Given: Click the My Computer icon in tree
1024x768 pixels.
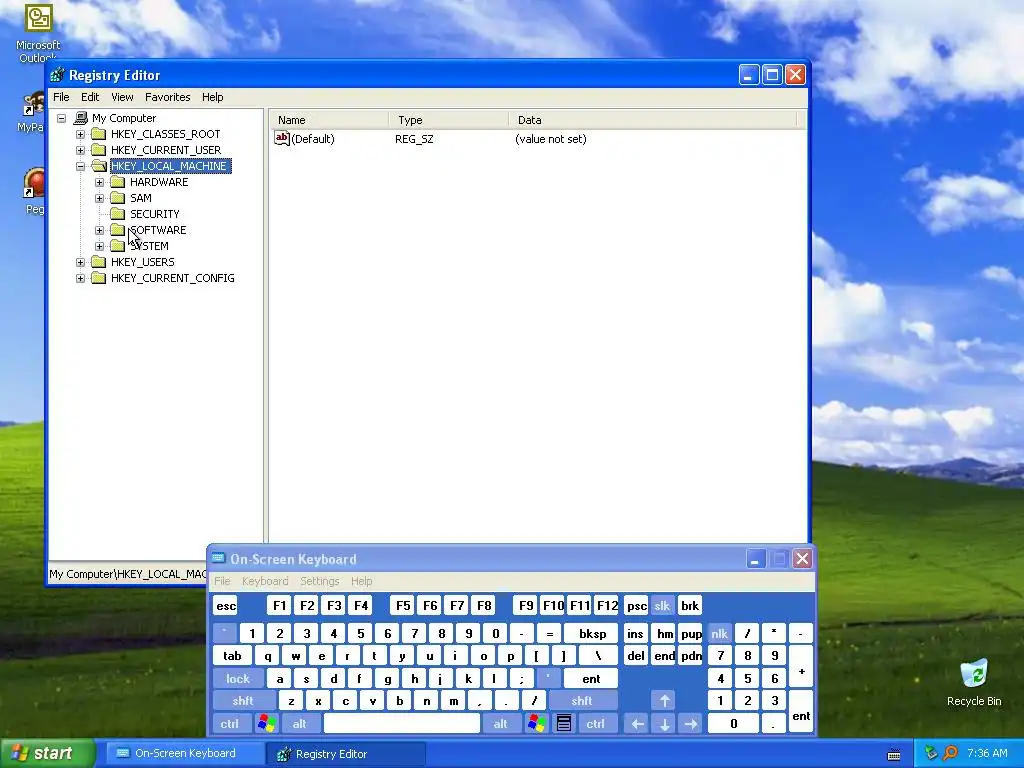Looking at the screenshot, I should click(x=81, y=118).
